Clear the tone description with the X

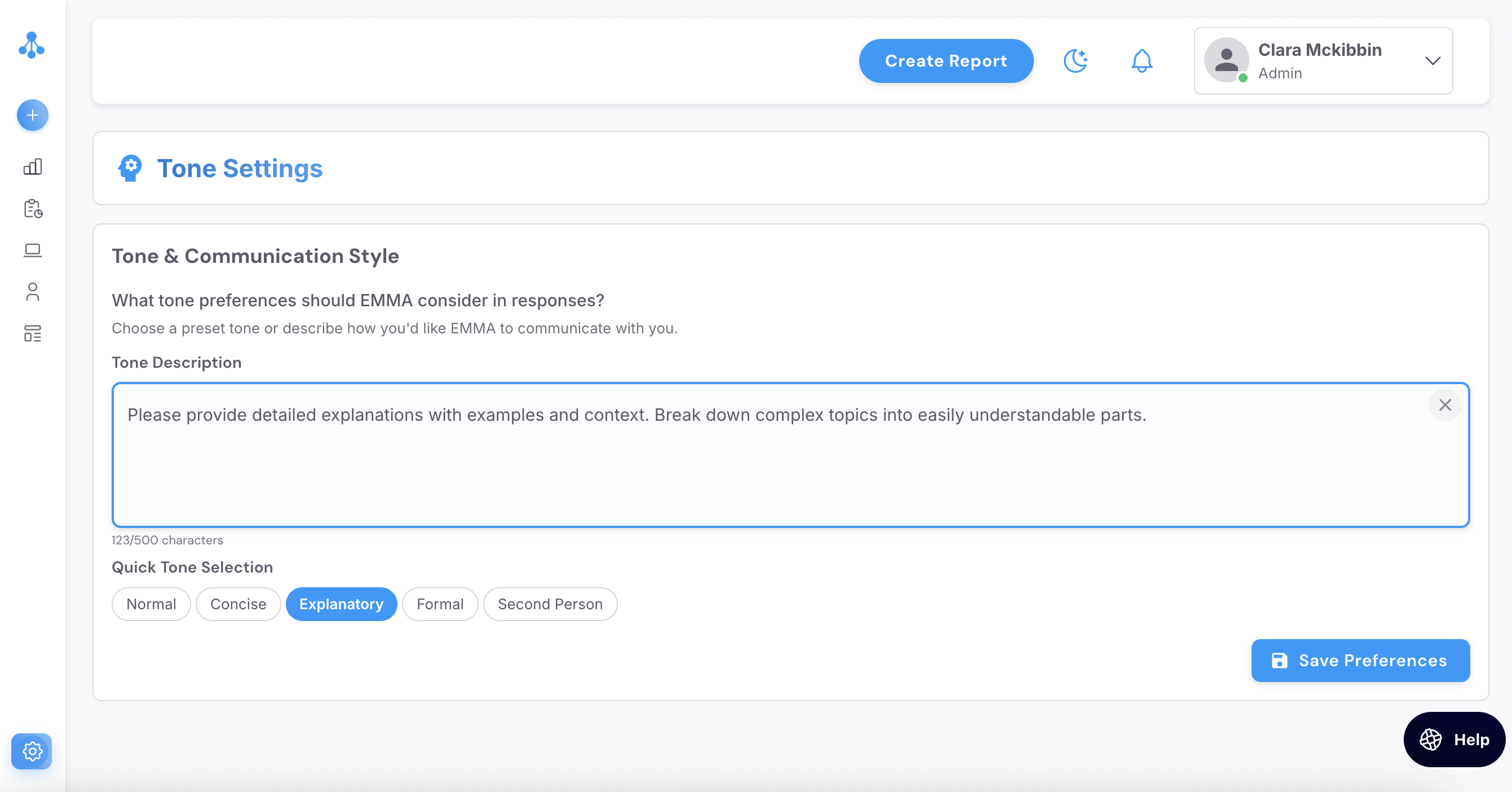[x=1444, y=405]
